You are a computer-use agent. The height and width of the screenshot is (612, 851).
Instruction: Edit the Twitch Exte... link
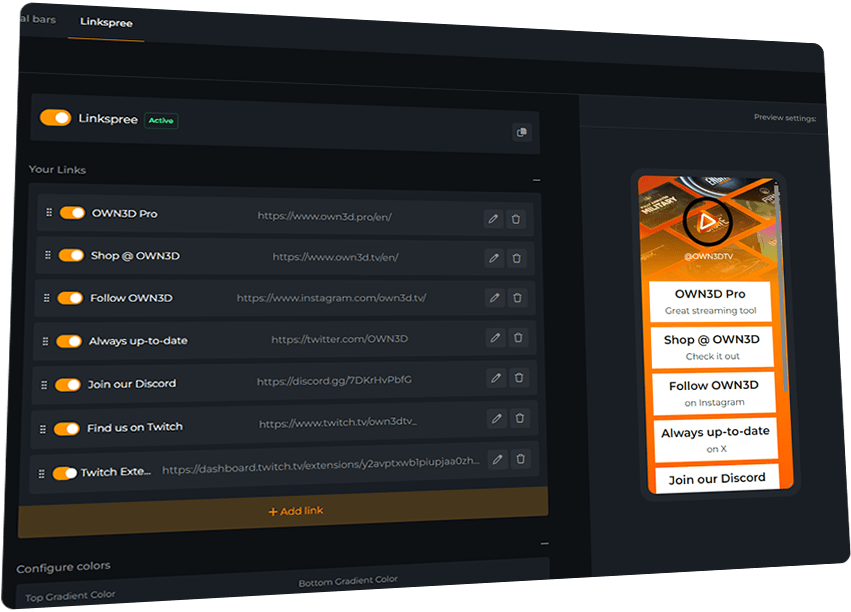(497, 460)
